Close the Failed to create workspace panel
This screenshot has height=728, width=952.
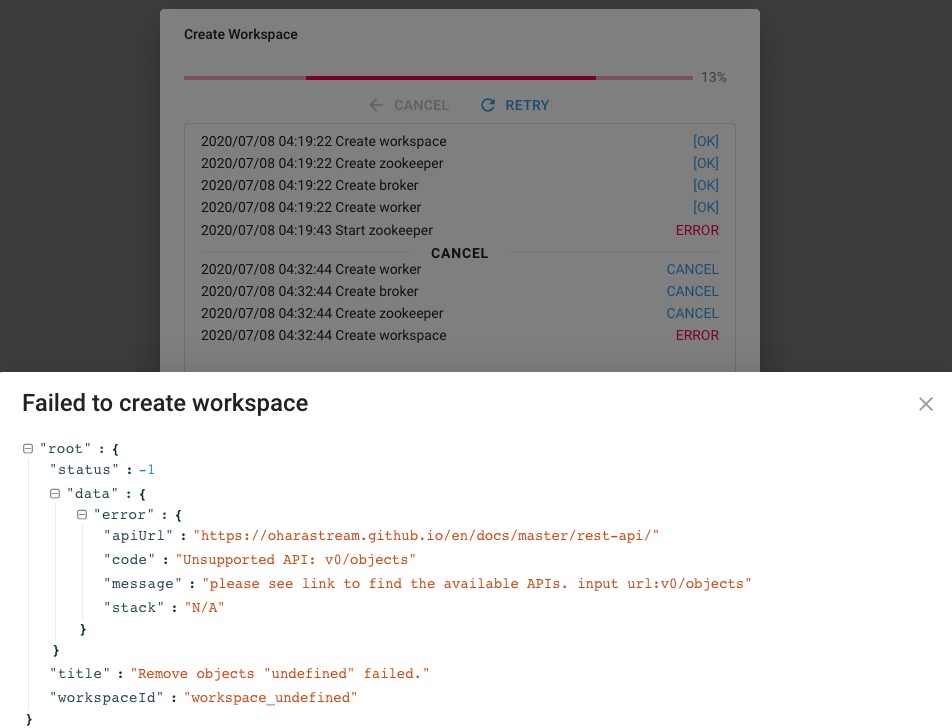click(x=925, y=404)
